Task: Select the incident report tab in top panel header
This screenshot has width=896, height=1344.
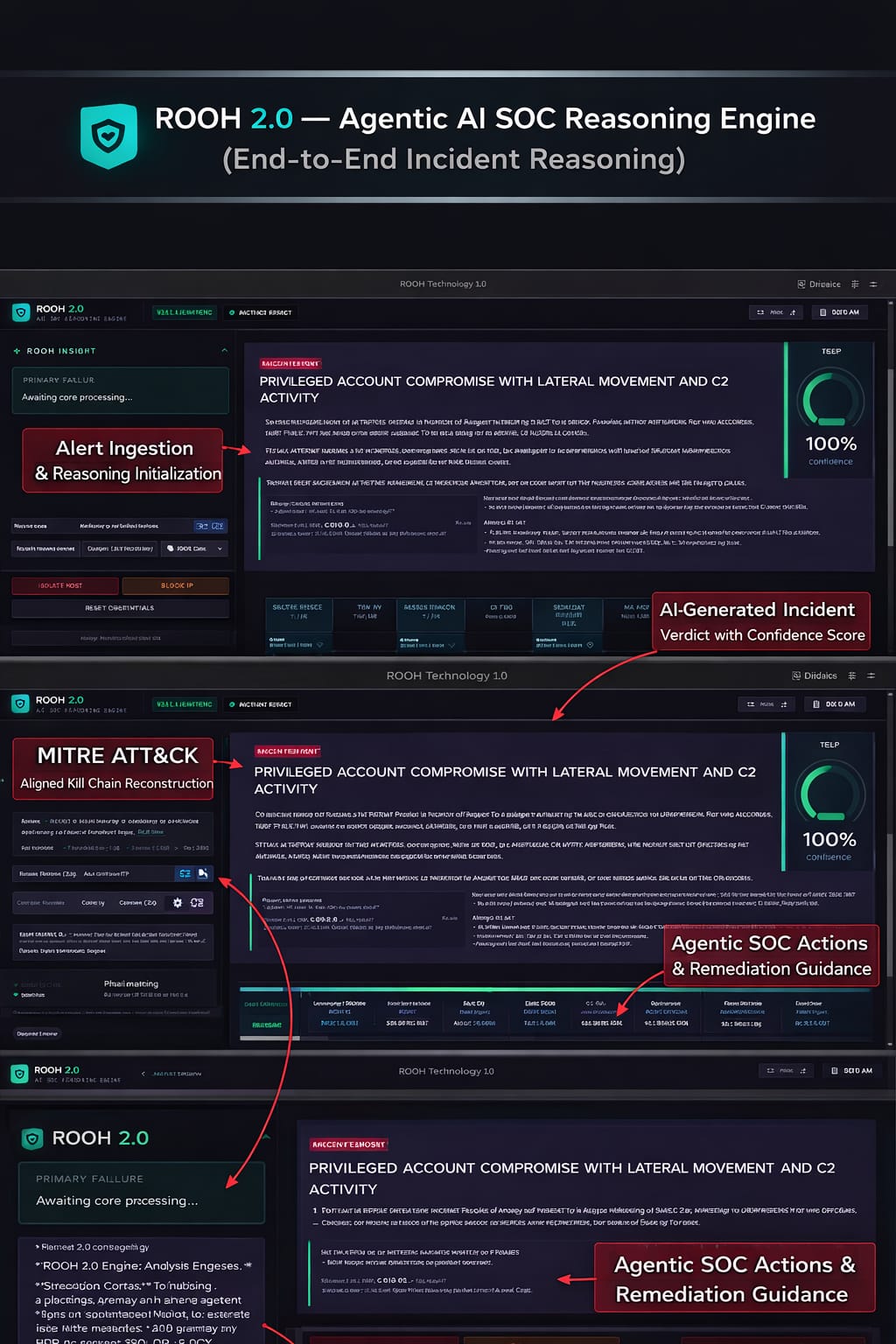Action: pyautogui.click(x=261, y=312)
